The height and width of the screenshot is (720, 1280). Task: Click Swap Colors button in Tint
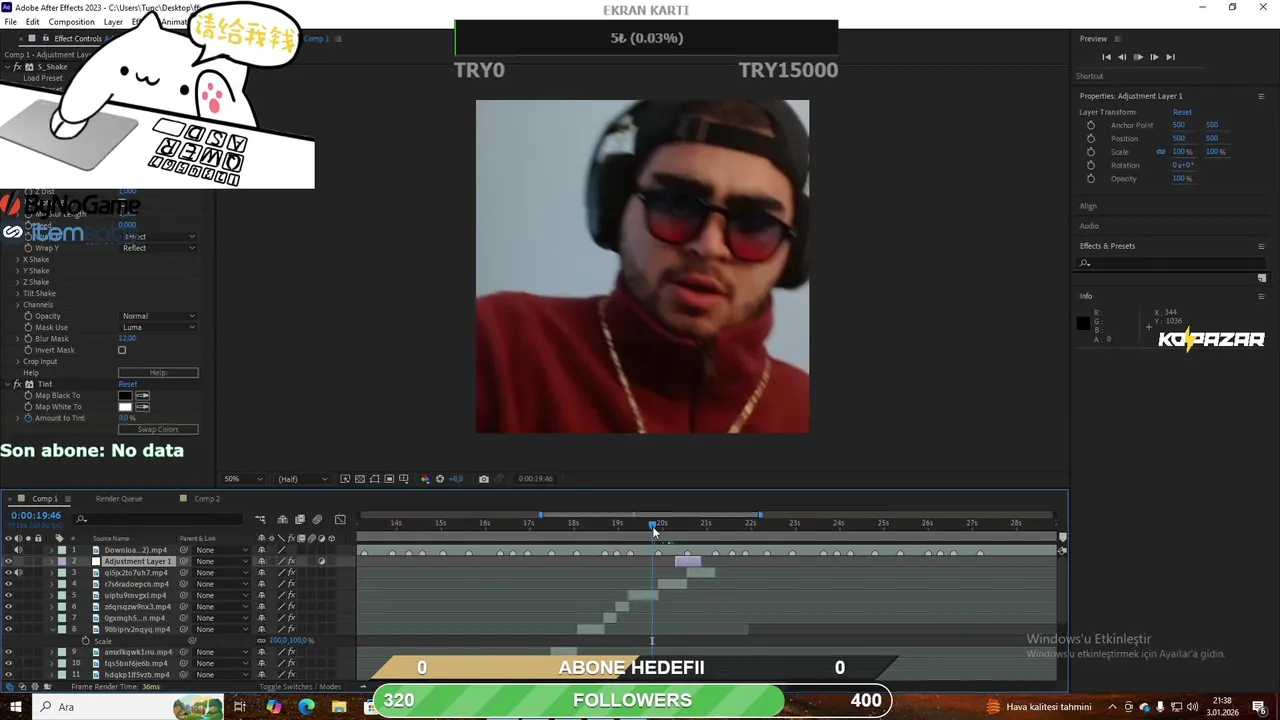158,430
